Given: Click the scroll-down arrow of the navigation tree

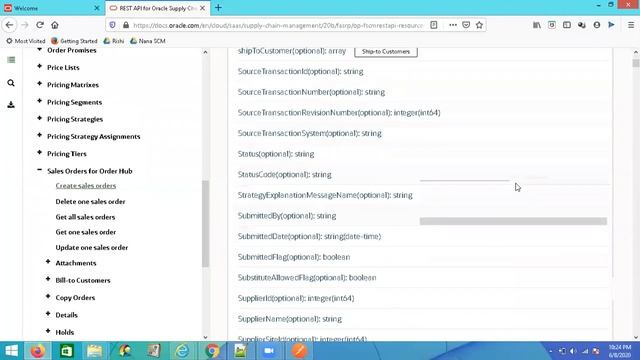Looking at the screenshot, I should [205, 337].
